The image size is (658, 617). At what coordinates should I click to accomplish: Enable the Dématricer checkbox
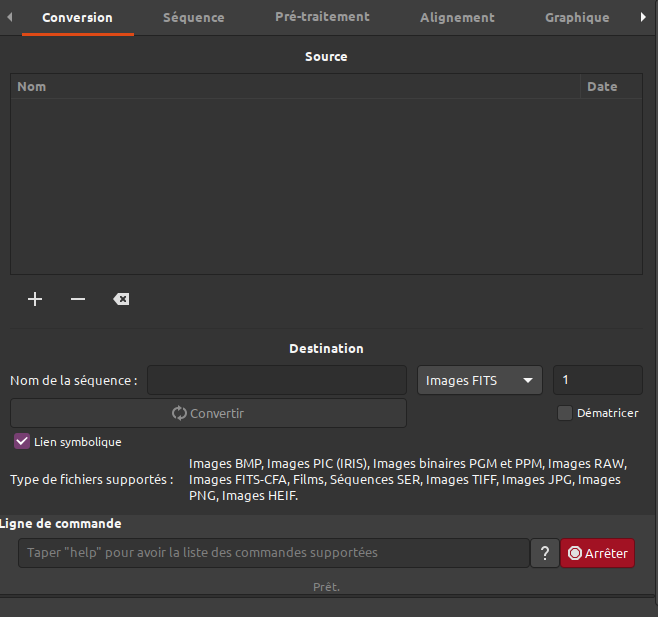[565, 413]
